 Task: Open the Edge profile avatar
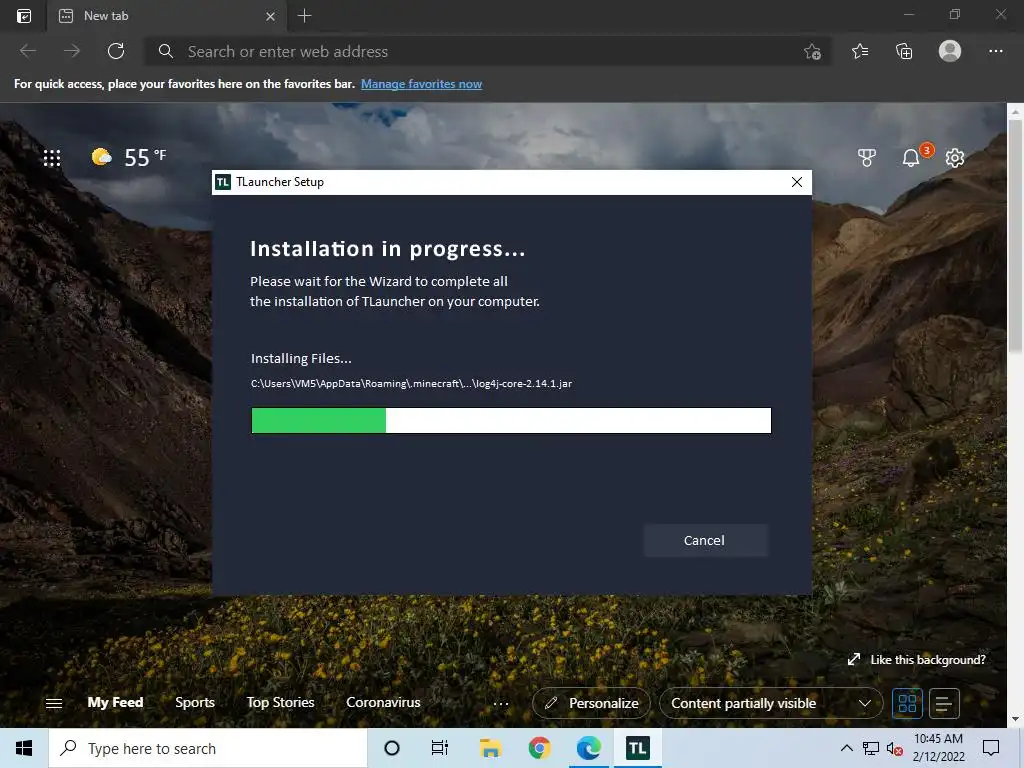[x=950, y=51]
